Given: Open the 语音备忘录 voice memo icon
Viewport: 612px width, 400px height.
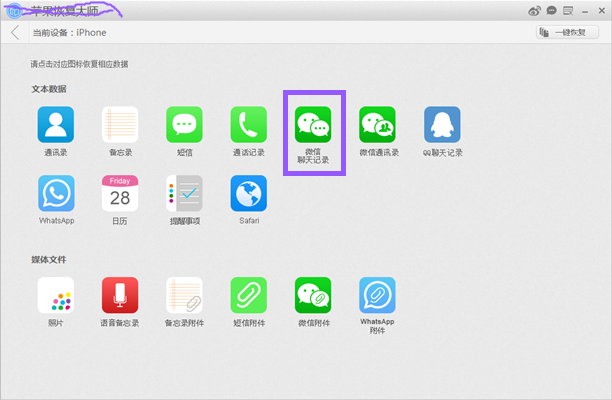Looking at the screenshot, I should tap(120, 295).
